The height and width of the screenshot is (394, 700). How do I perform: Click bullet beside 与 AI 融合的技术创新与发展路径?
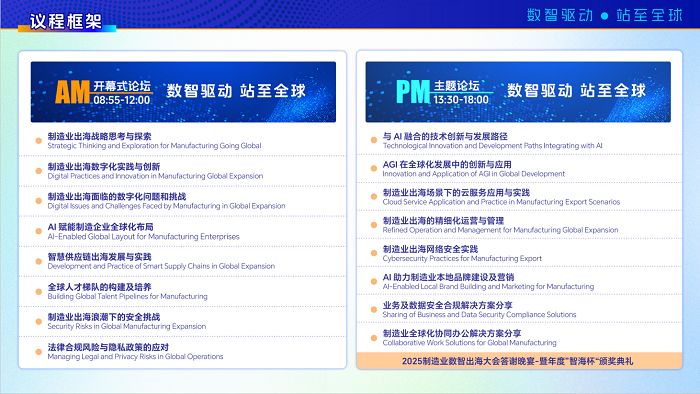(374, 140)
